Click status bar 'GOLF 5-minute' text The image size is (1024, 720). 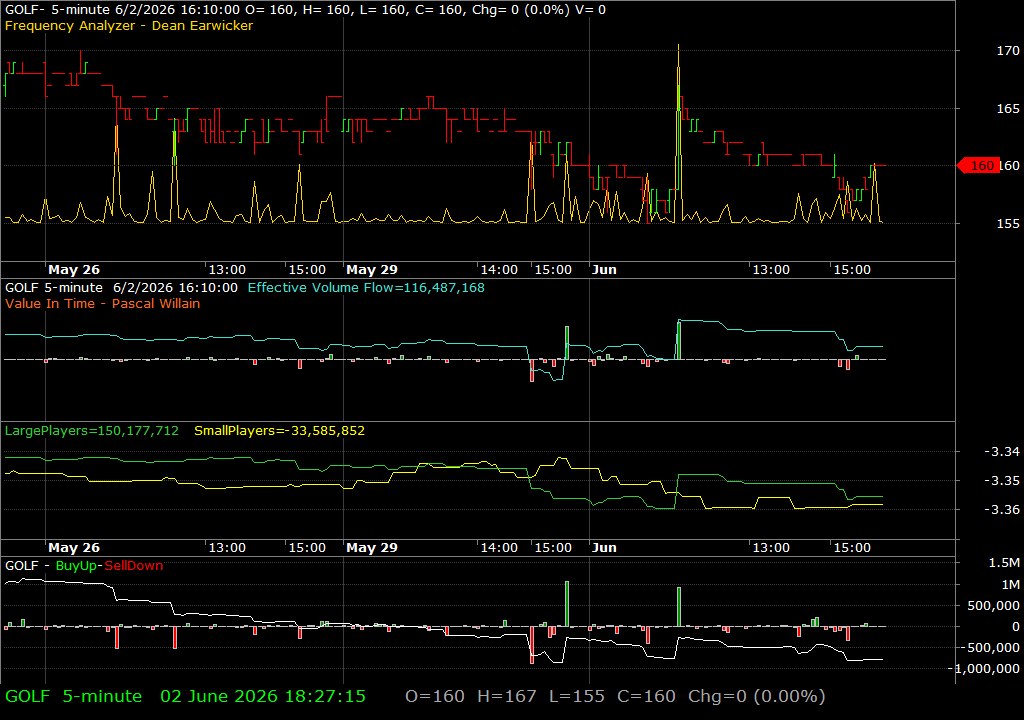coord(74,696)
